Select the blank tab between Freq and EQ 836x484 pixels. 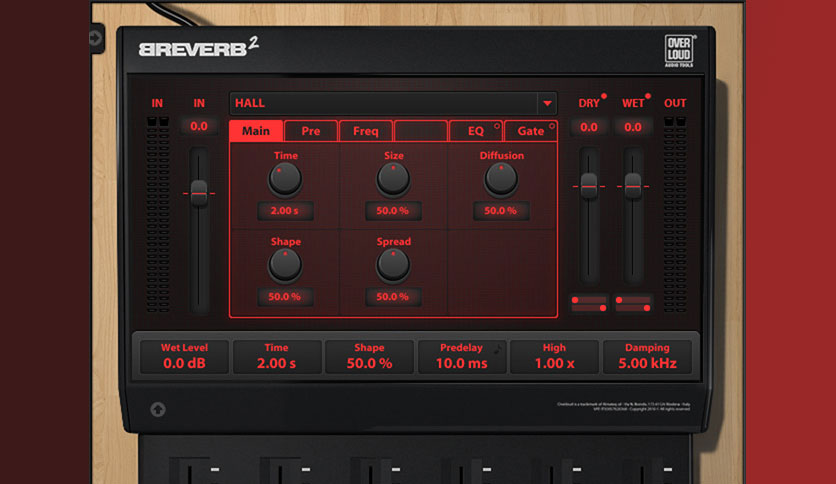421,131
